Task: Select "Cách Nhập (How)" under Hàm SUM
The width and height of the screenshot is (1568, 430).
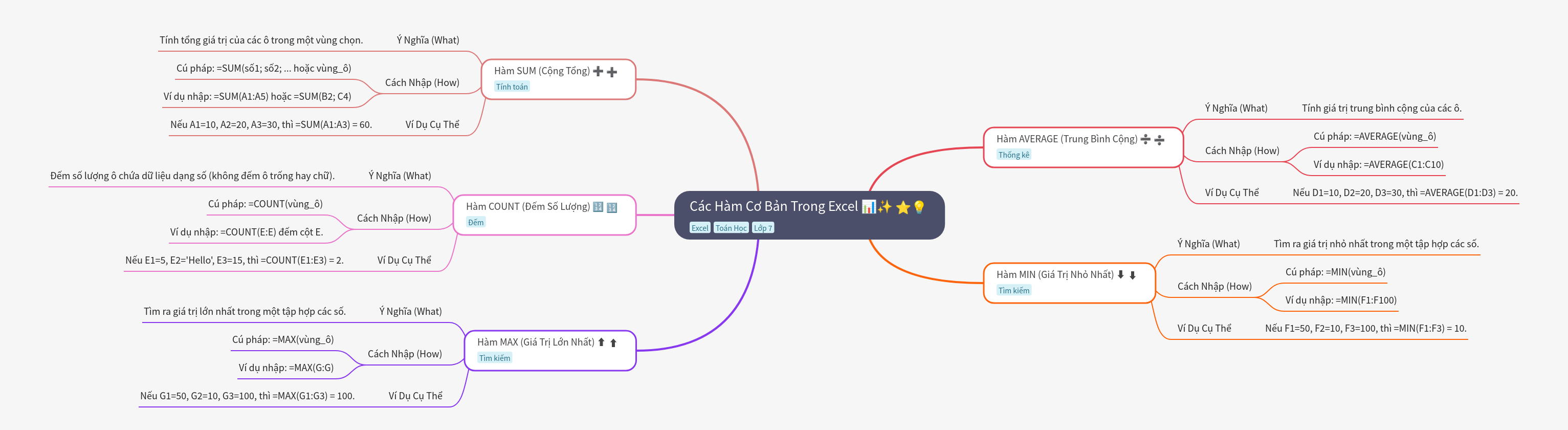Action: 422,83
